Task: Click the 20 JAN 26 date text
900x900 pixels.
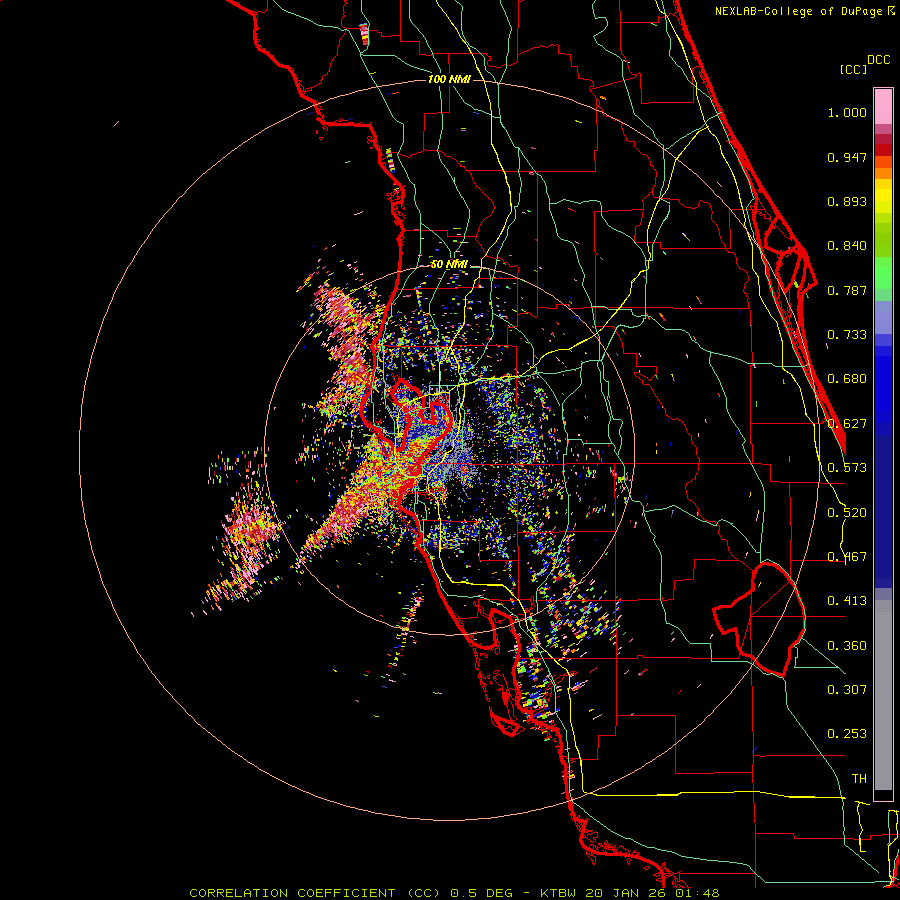Action: point(626,893)
